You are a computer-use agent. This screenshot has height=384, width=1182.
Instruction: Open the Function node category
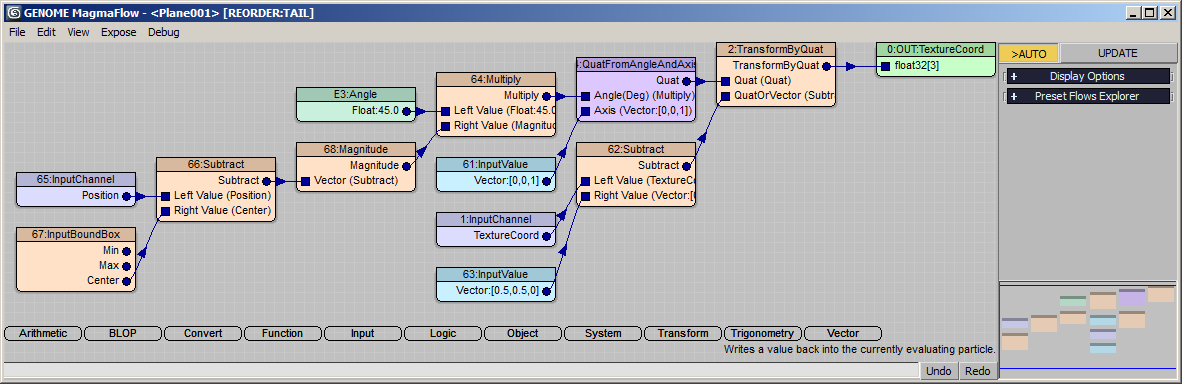click(x=283, y=333)
